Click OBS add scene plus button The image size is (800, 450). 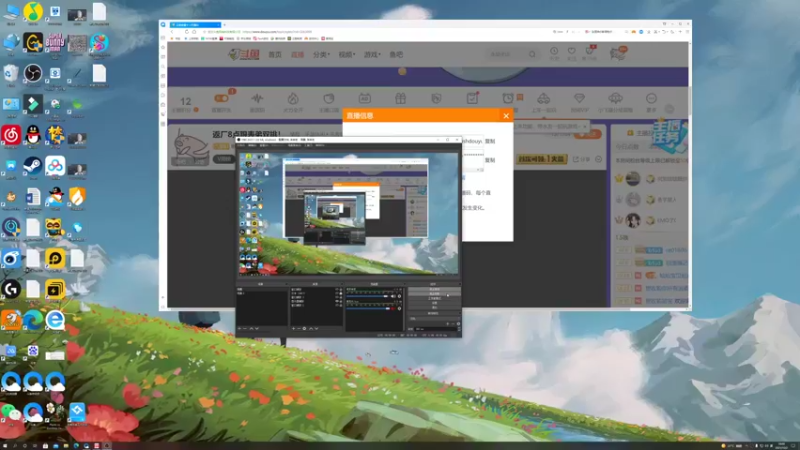point(239,329)
